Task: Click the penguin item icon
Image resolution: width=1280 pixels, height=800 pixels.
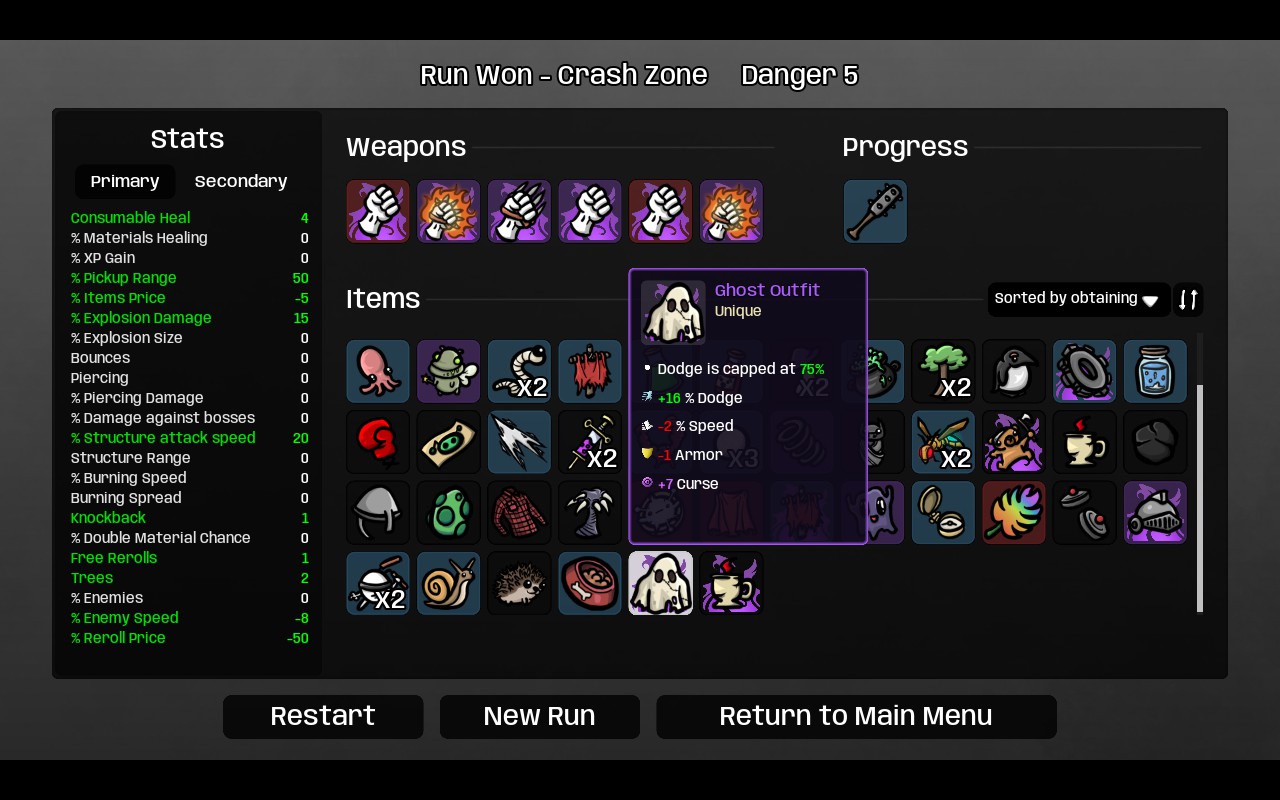Action: (1014, 371)
